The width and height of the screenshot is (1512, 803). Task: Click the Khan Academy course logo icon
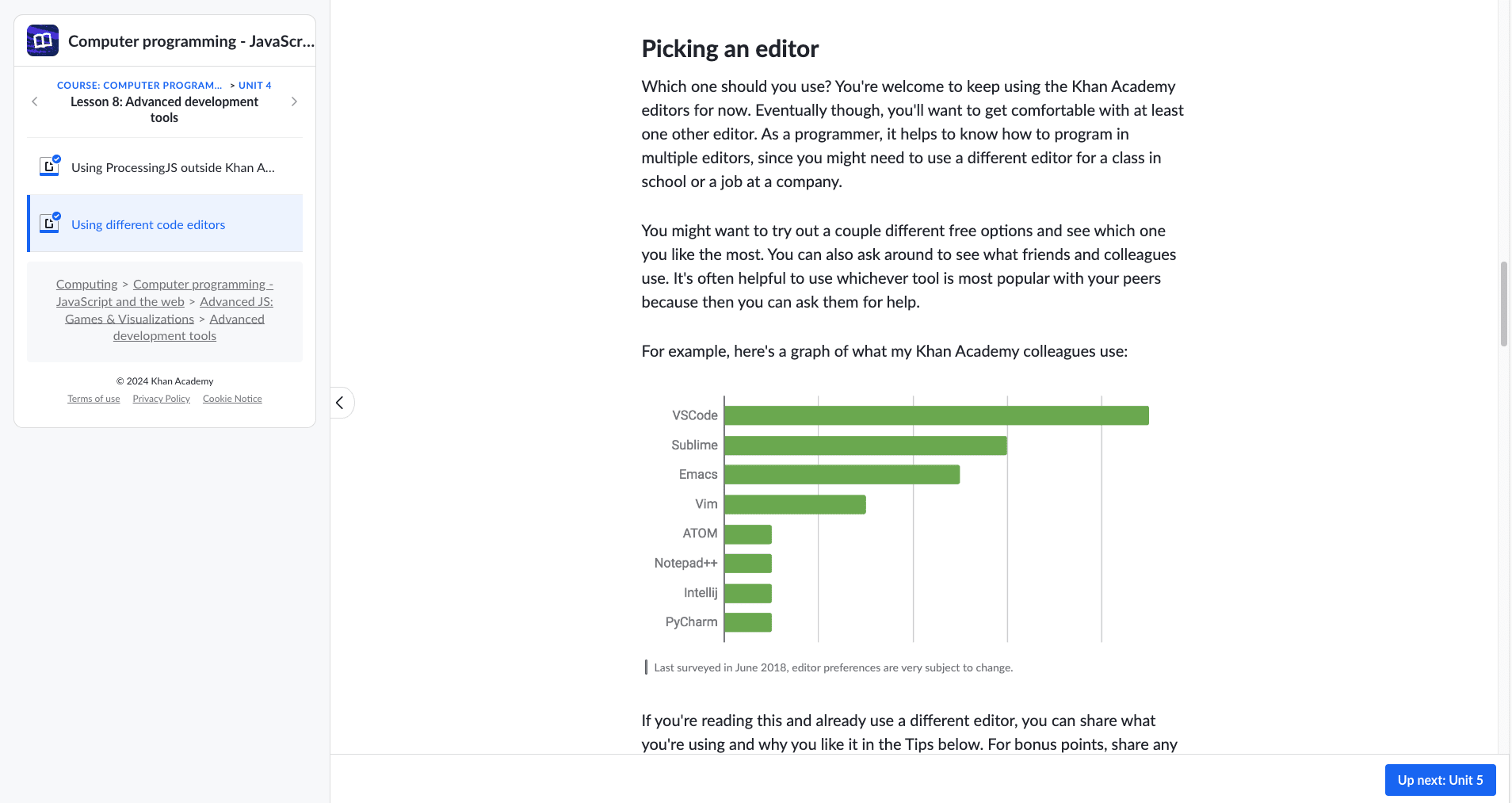click(43, 40)
